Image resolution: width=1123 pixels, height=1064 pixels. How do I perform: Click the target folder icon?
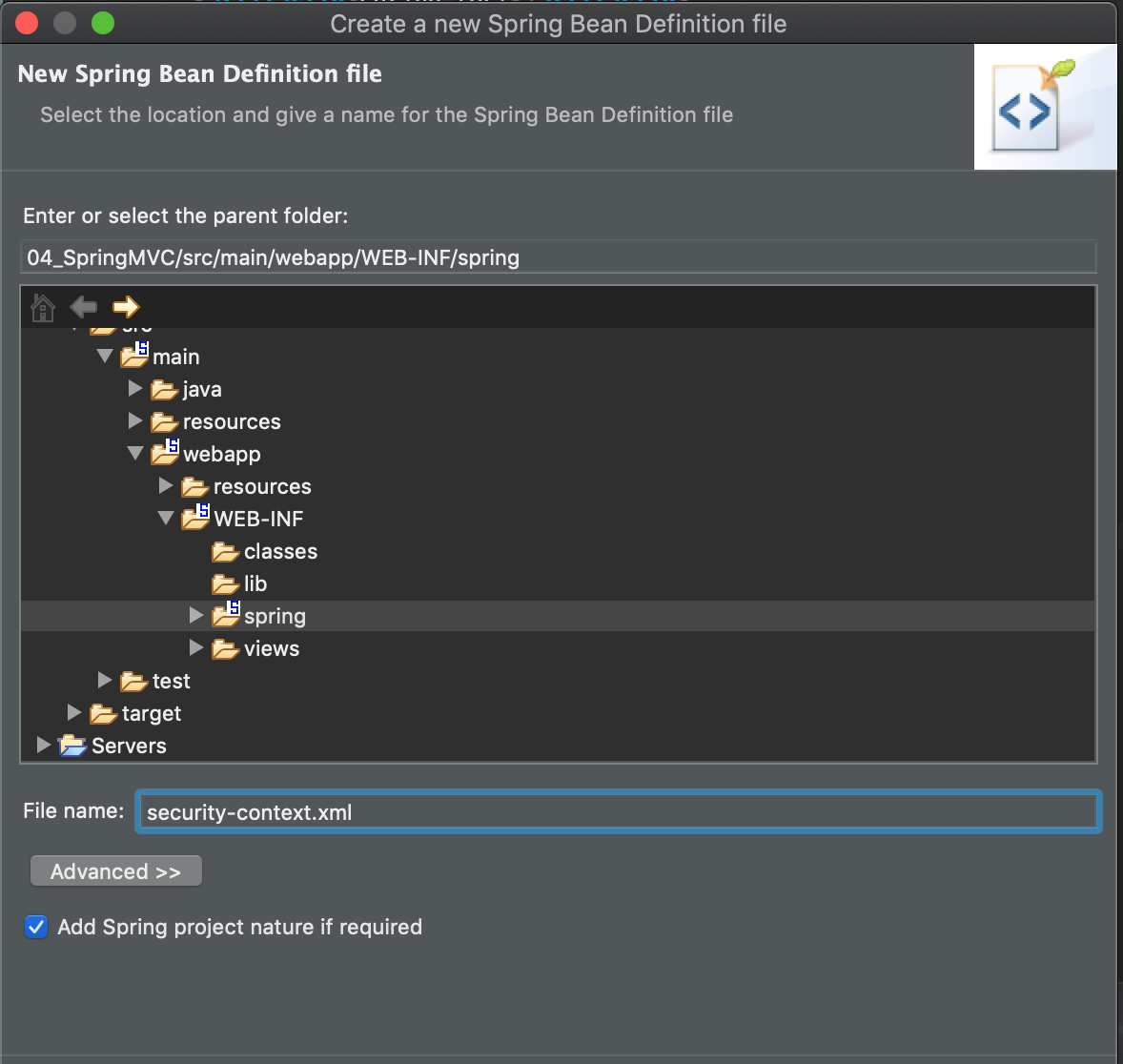tap(103, 714)
